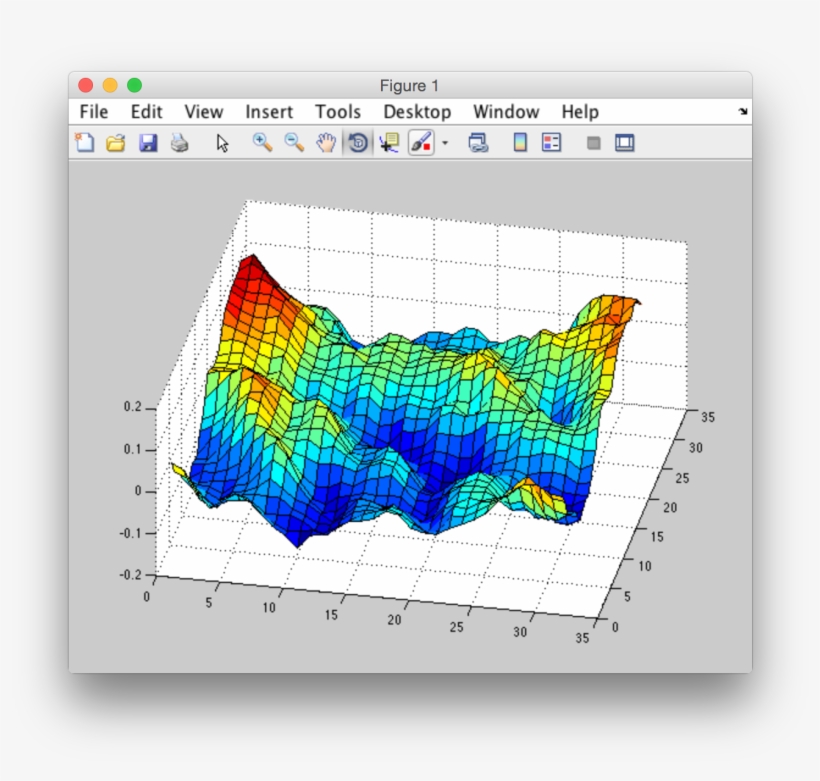This screenshot has height=781, width=820.
Task: Expand the menu bar overflow chevron
Action: (x=744, y=112)
